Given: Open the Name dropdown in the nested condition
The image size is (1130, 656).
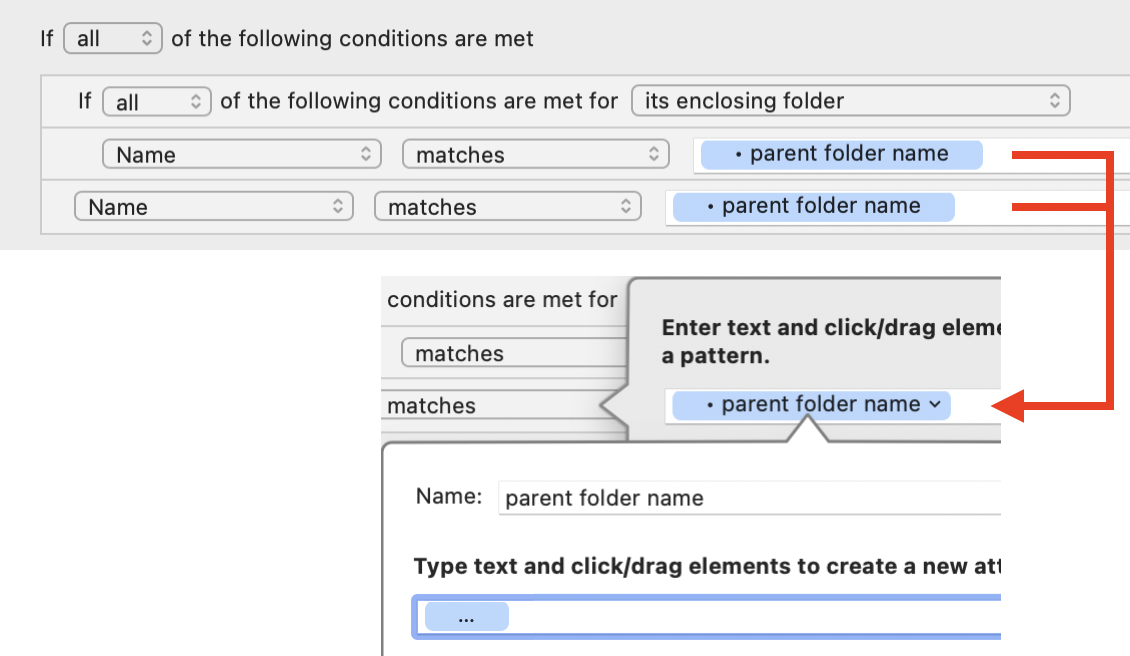Looking at the screenshot, I should point(241,155).
